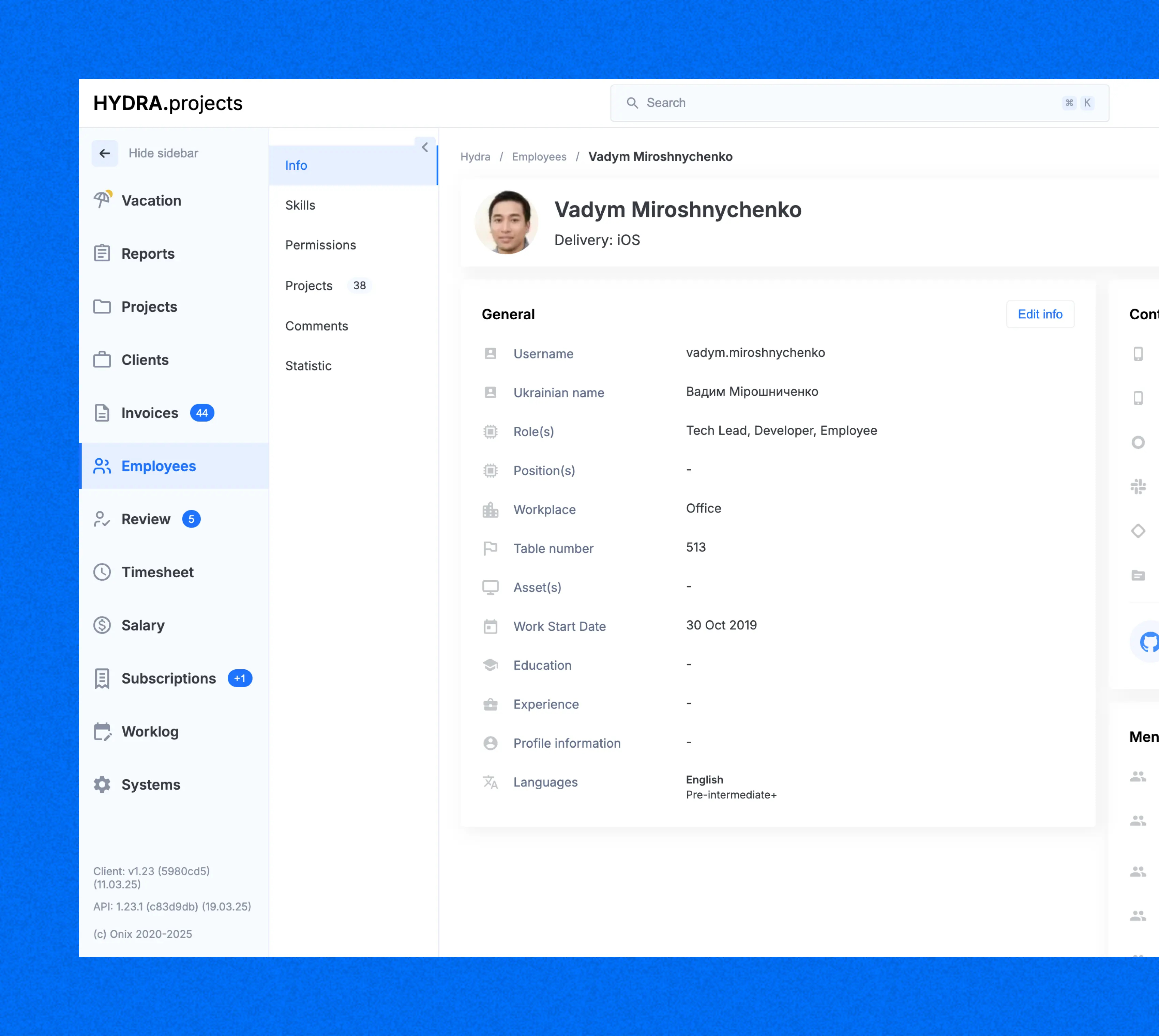The height and width of the screenshot is (1036, 1159).
Task: Click the Edit info button
Action: click(1040, 314)
